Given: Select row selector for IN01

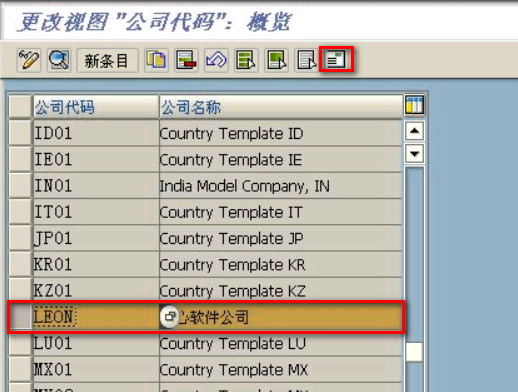Looking at the screenshot, I should click(x=20, y=186).
